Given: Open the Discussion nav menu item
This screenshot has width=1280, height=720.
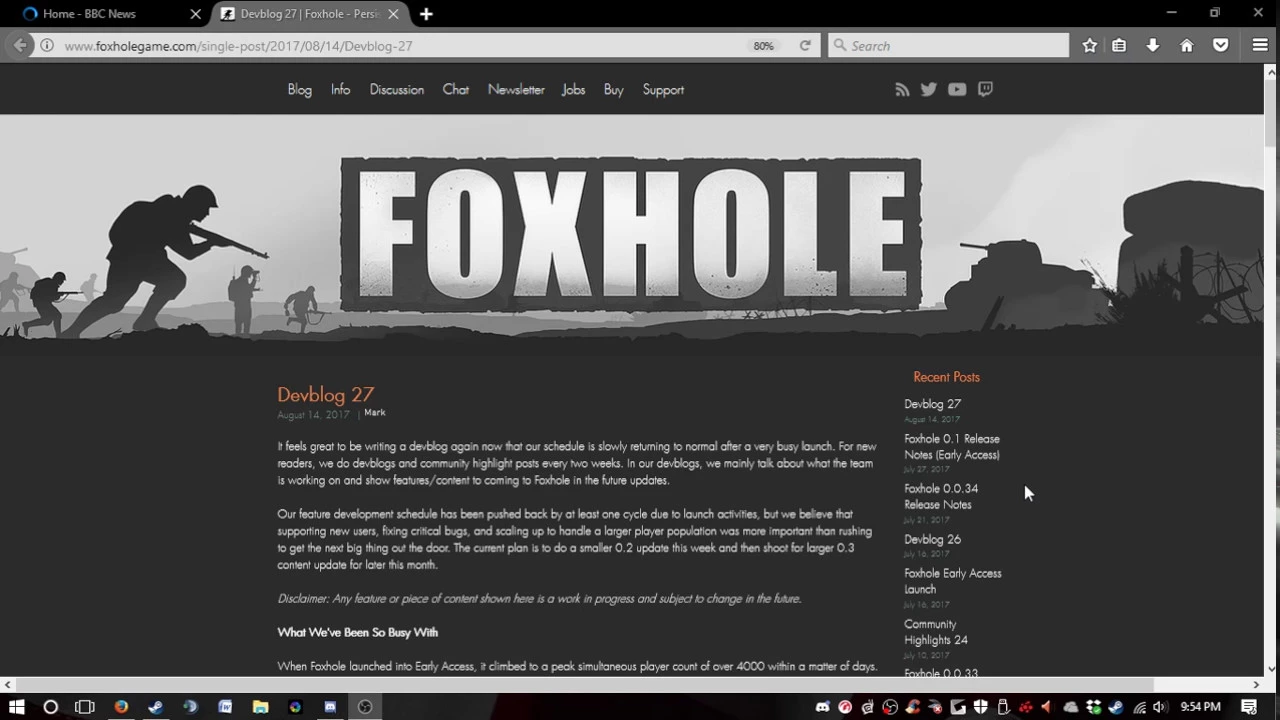Looking at the screenshot, I should (397, 90).
